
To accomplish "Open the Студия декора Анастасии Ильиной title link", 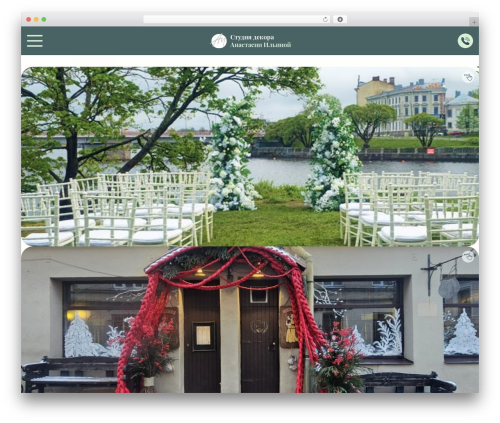I will click(260, 41).
